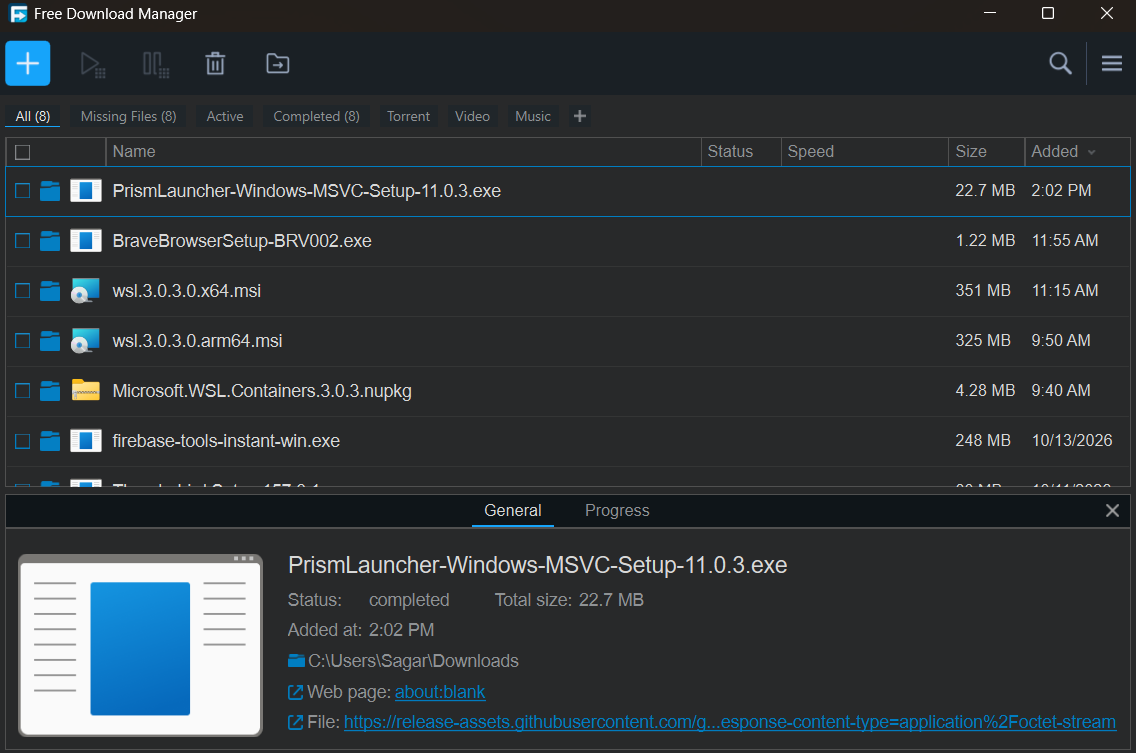Sort list by Status column header
This screenshot has width=1136, height=753.
741,151
